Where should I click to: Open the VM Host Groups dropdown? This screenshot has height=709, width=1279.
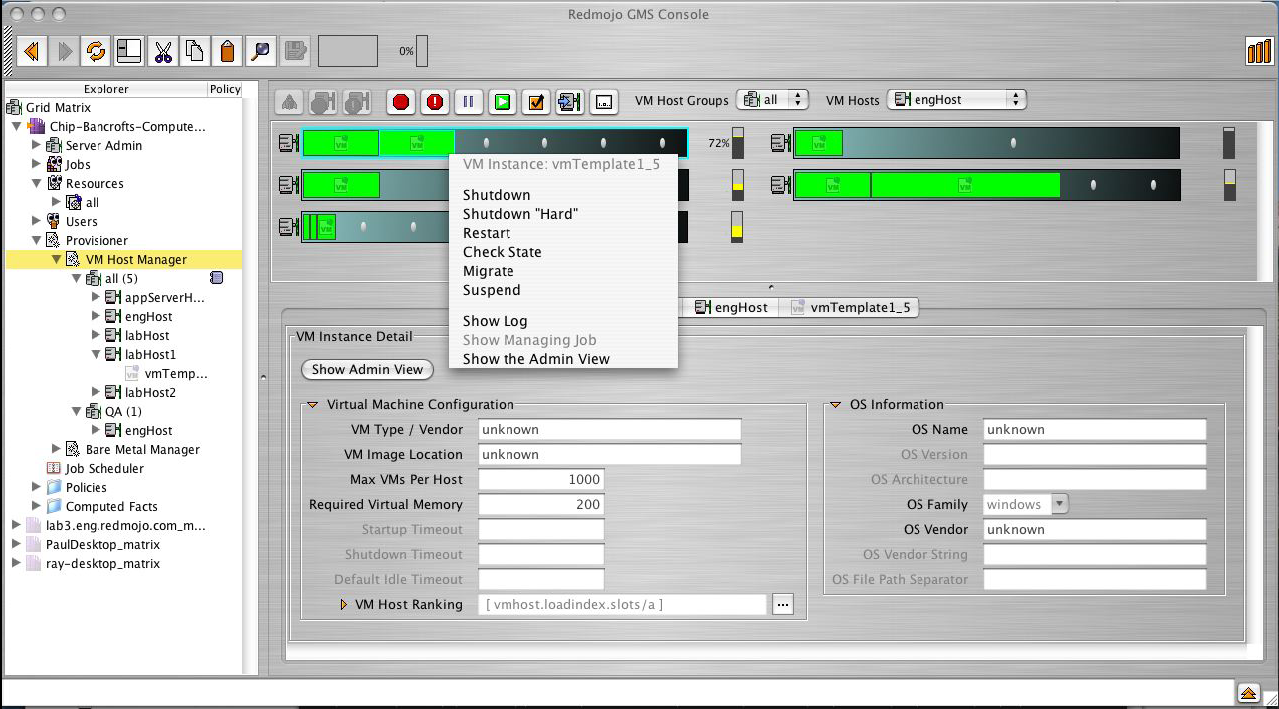[772, 99]
